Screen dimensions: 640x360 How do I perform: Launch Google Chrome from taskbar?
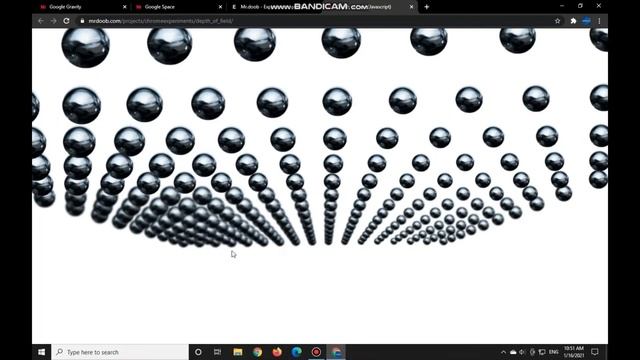(258, 352)
